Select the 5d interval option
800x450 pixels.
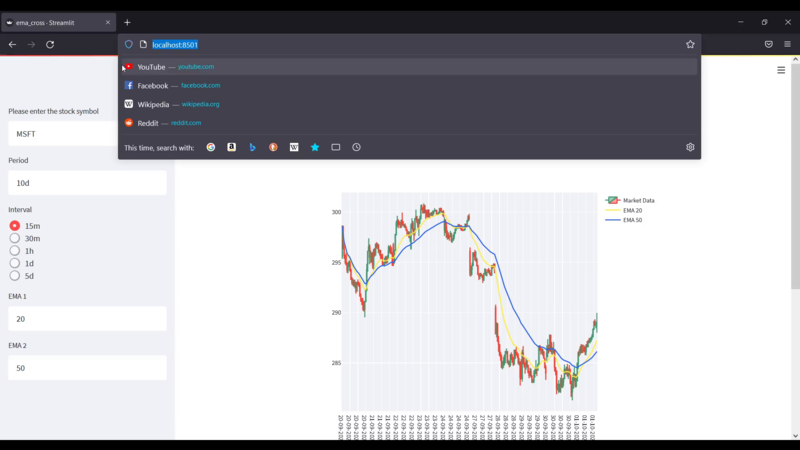(21, 276)
